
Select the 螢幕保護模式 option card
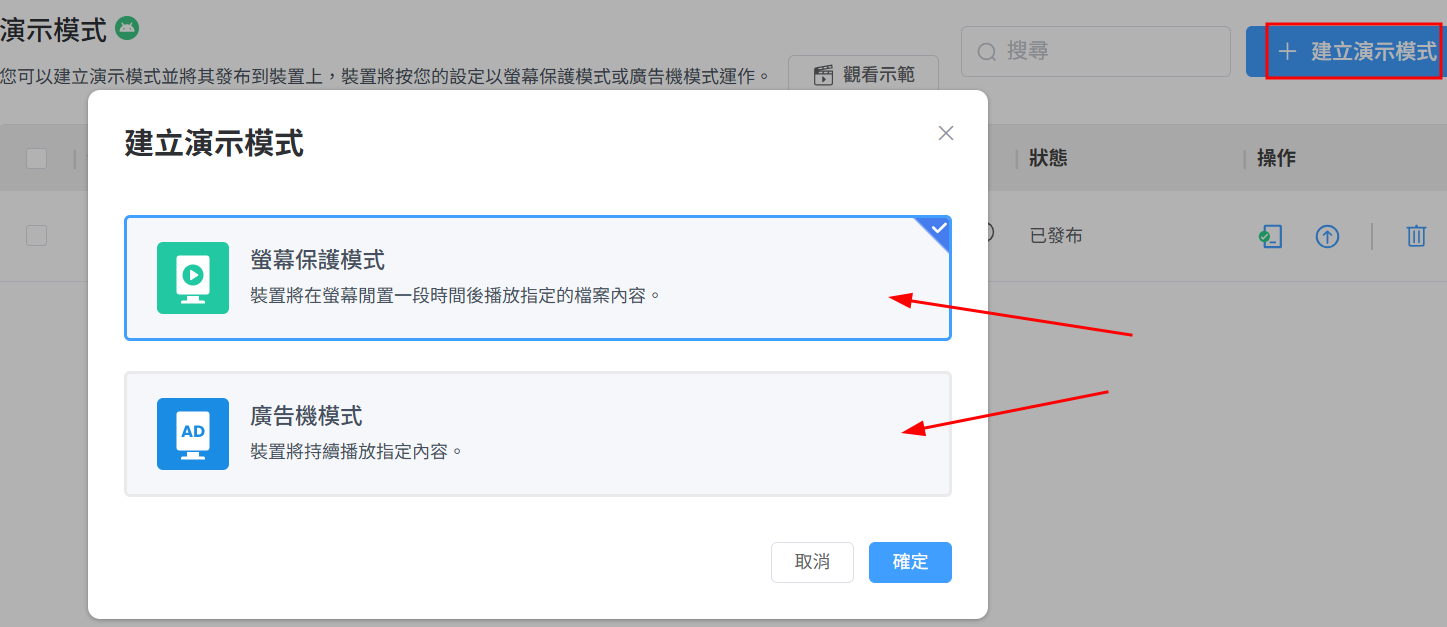(x=538, y=278)
